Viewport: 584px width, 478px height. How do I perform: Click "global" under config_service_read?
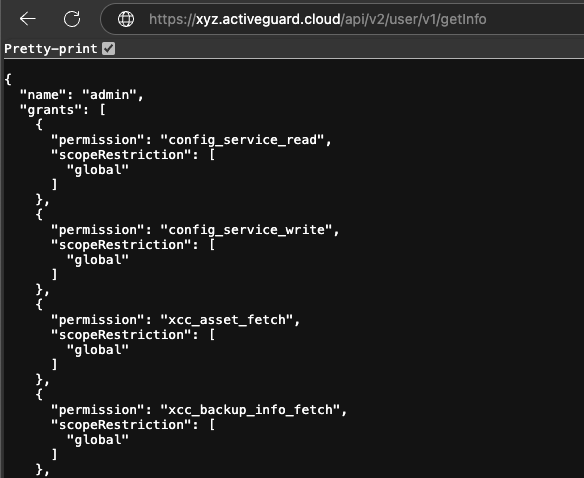pos(98,170)
